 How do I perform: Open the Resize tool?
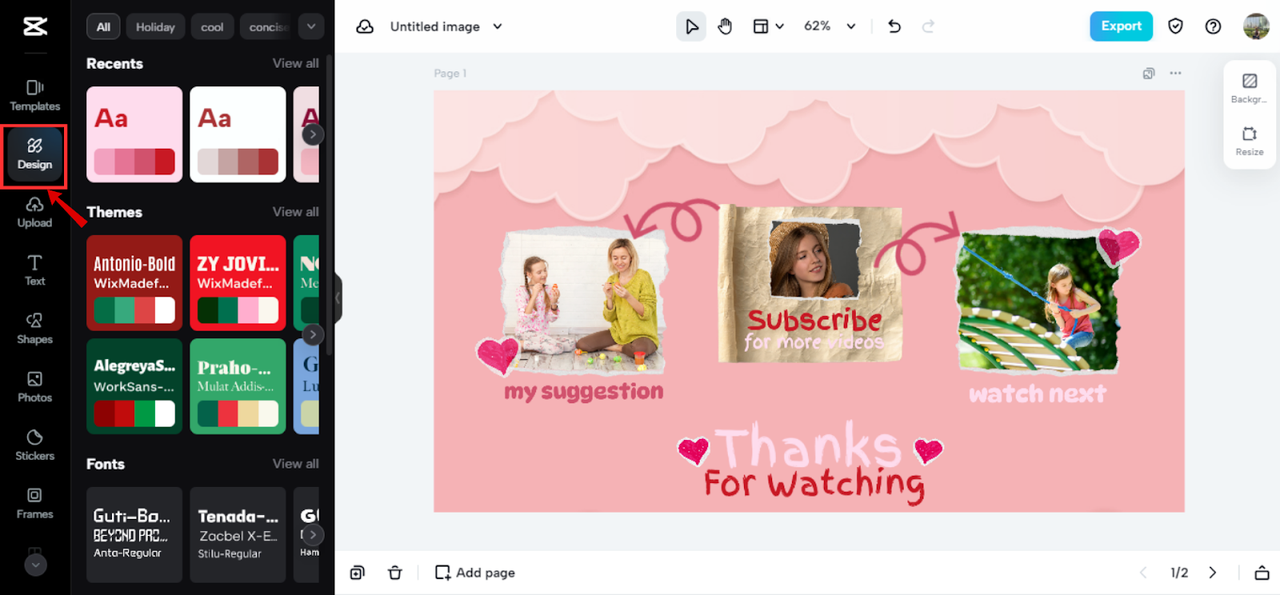1249,141
